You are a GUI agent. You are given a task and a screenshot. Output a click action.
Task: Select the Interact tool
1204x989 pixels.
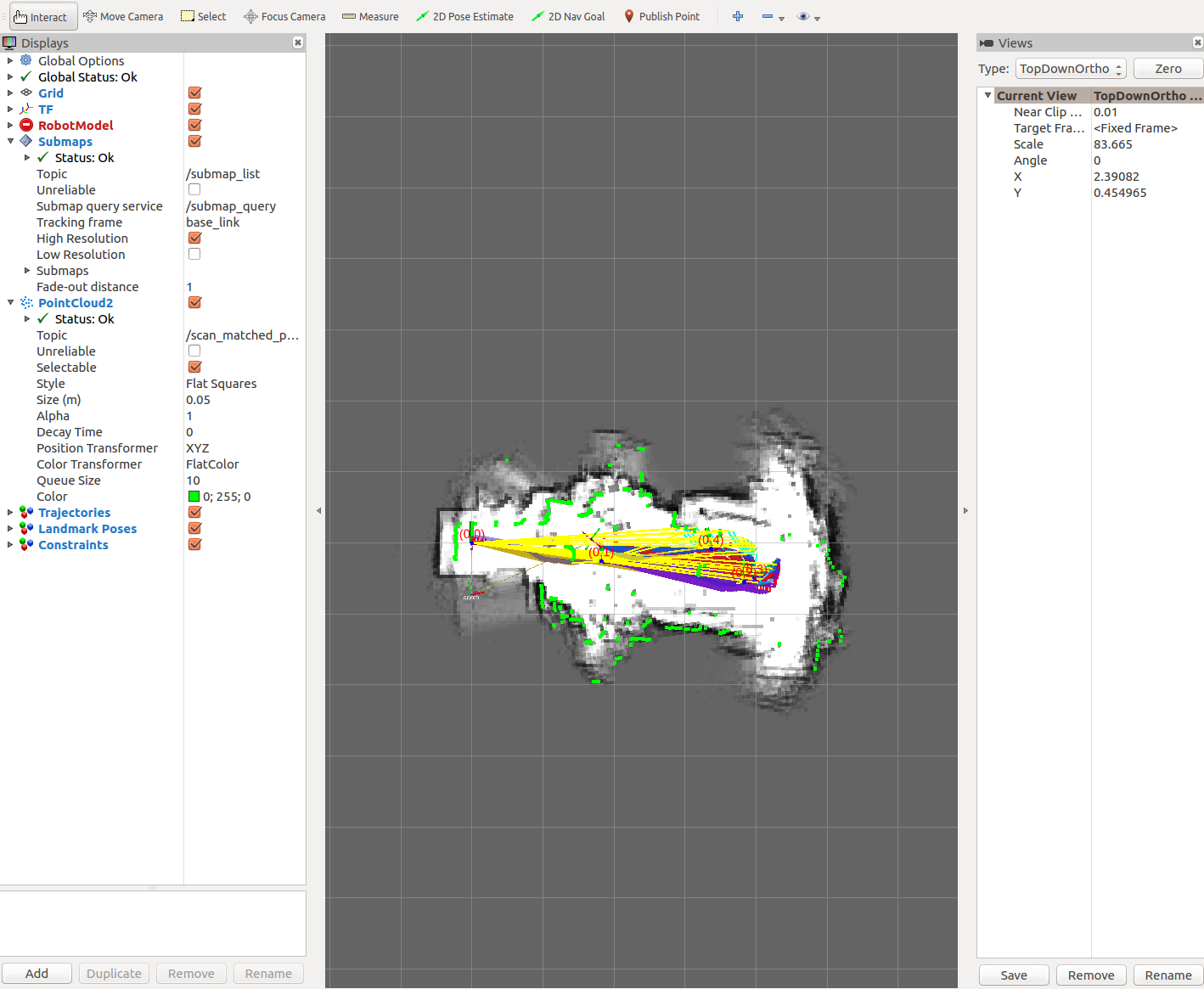pyautogui.click(x=42, y=16)
